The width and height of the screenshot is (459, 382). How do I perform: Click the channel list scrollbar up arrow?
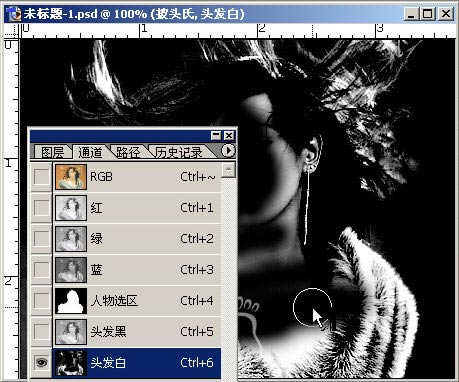coord(228,170)
